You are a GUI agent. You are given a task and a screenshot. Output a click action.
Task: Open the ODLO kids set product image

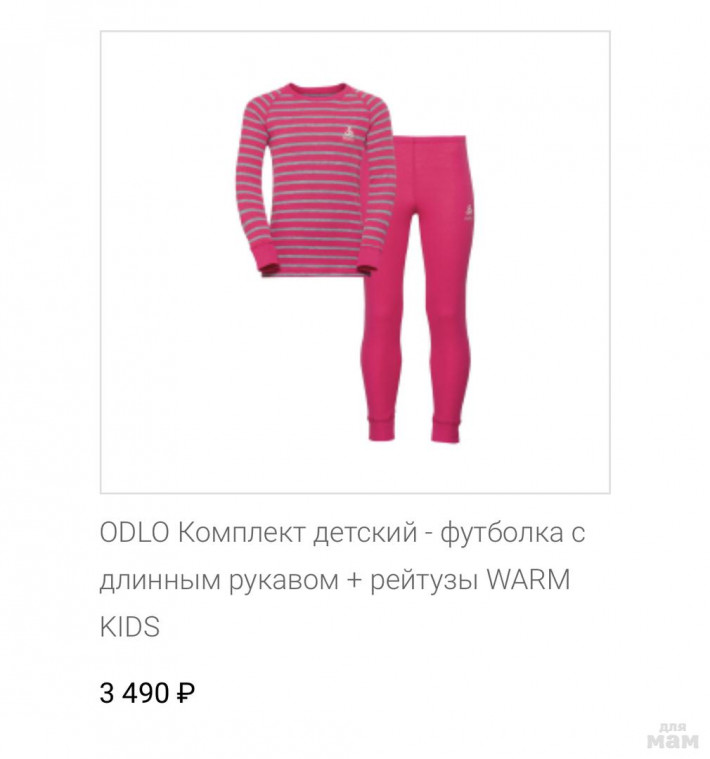point(355,262)
